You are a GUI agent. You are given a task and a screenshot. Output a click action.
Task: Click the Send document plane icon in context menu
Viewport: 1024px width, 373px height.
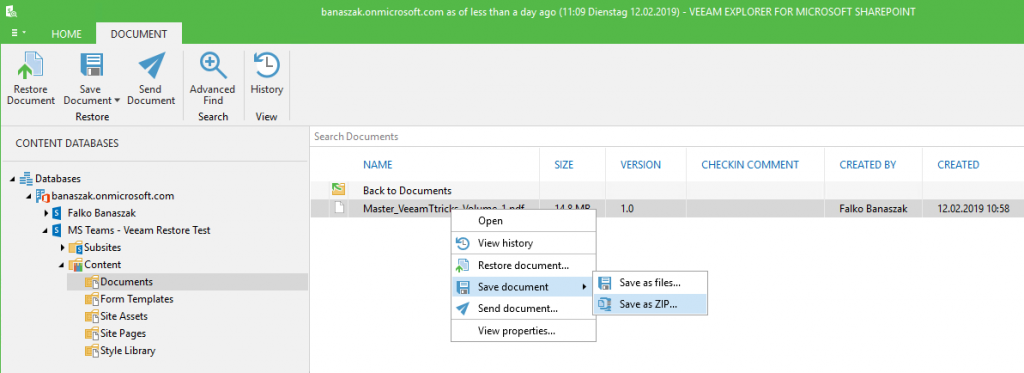pyautogui.click(x=463, y=308)
